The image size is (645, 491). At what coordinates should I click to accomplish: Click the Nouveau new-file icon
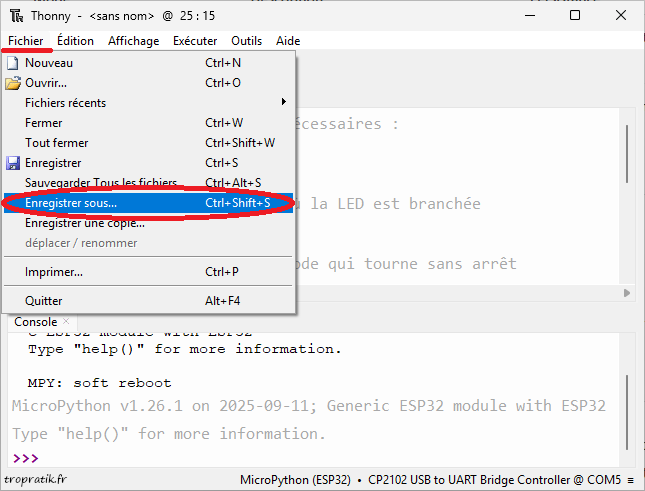click(13, 63)
